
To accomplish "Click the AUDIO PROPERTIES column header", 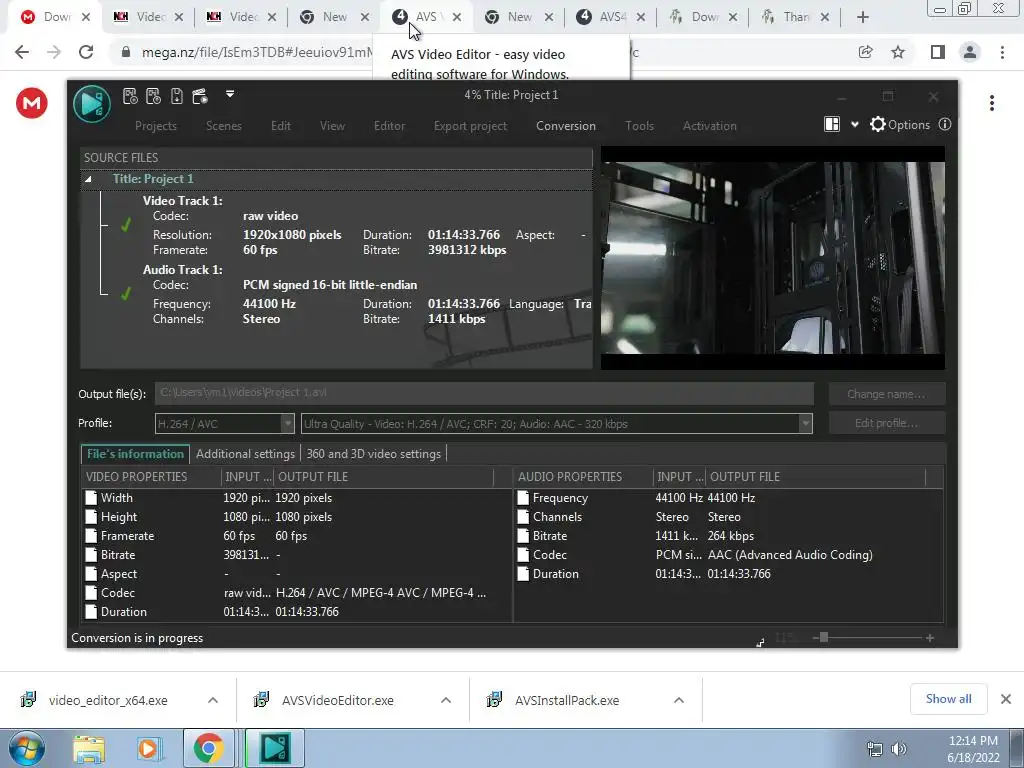I will point(583,477).
